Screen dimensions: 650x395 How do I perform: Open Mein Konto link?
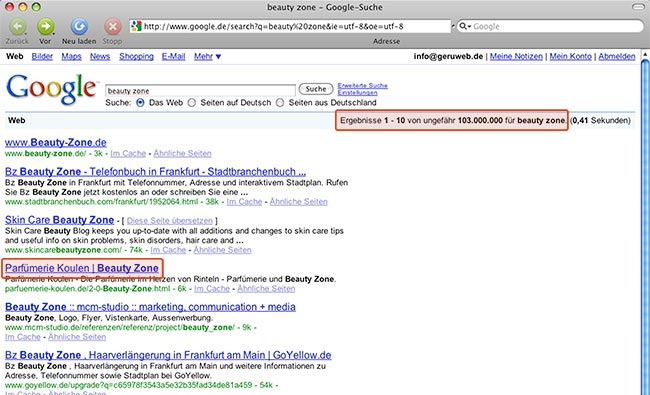pos(570,56)
